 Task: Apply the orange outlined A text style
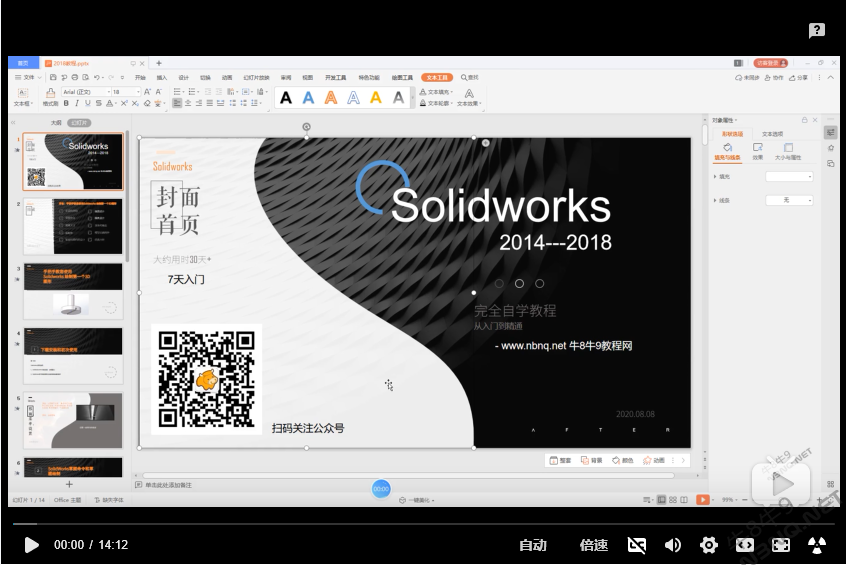(331, 98)
